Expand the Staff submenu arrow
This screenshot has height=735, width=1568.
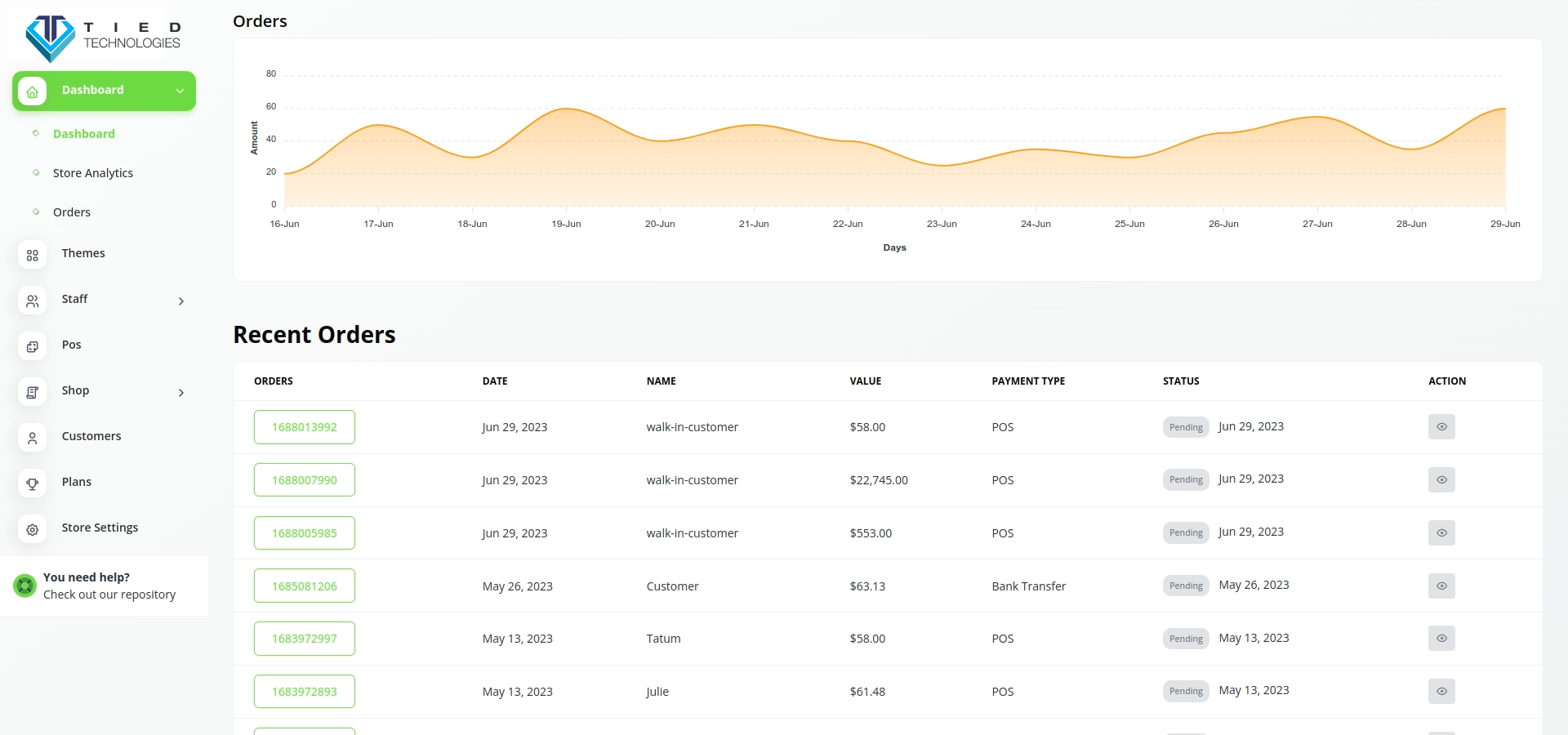click(180, 301)
